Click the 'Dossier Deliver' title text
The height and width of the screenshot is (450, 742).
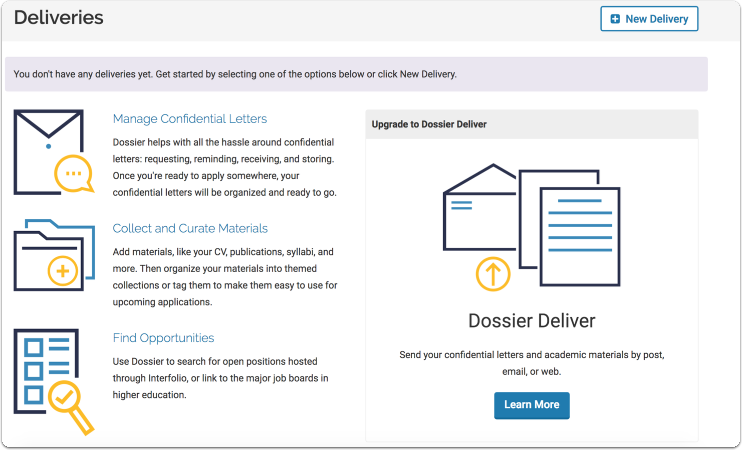[531, 321]
